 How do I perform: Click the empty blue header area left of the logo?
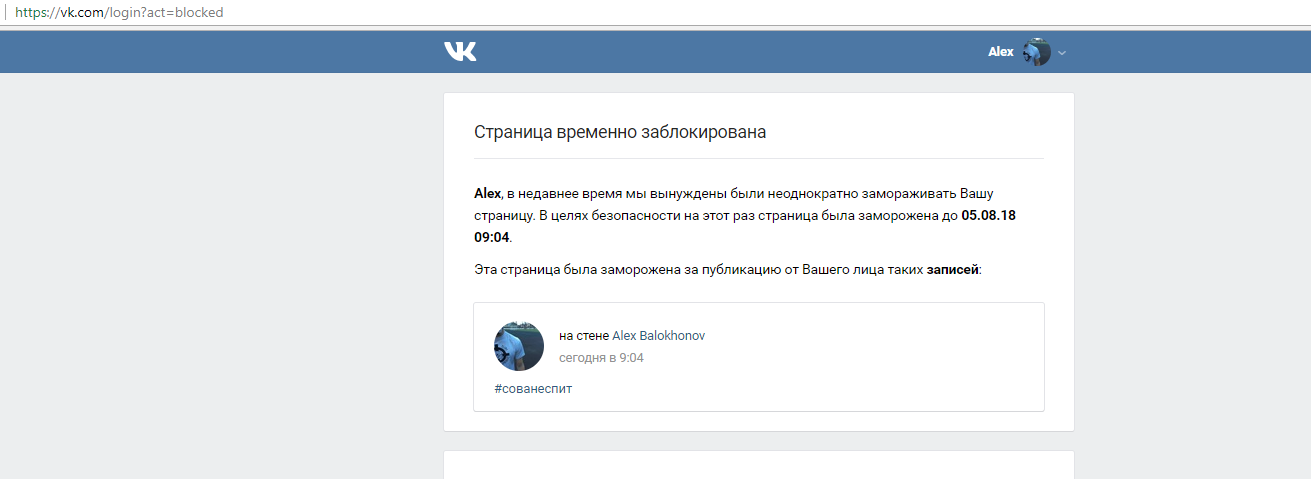tap(220, 52)
